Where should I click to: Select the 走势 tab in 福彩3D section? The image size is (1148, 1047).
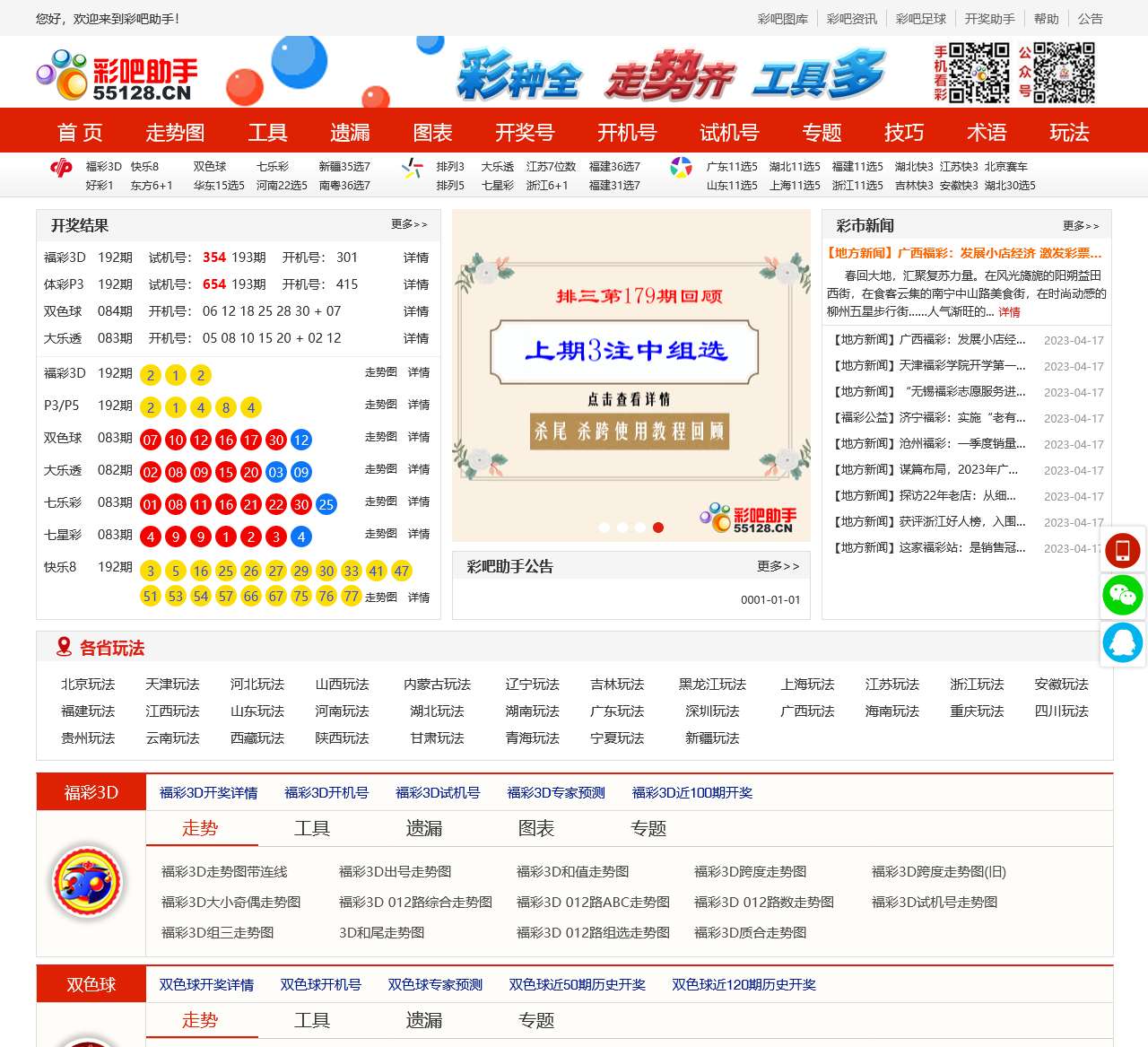[200, 828]
